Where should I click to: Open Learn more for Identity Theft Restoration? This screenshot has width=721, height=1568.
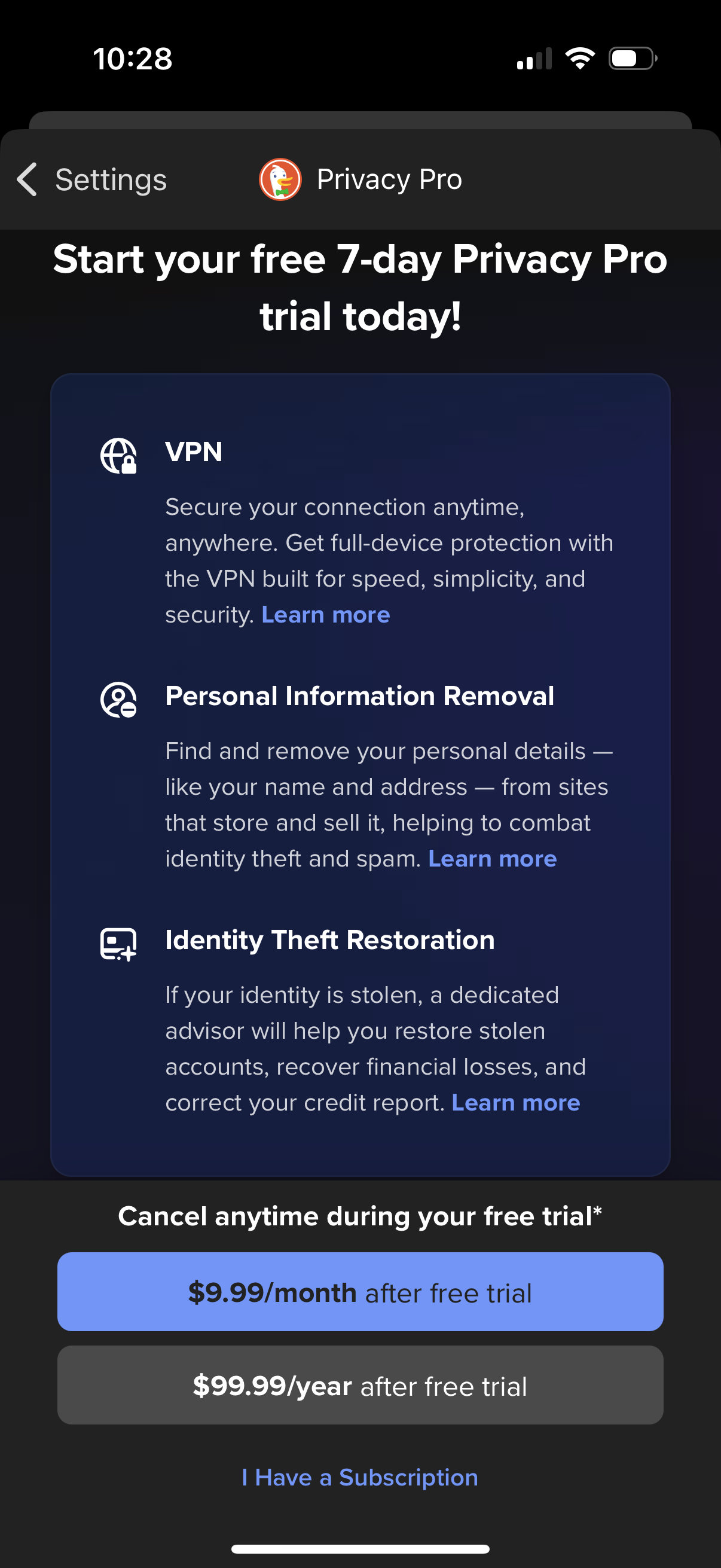point(515,1102)
